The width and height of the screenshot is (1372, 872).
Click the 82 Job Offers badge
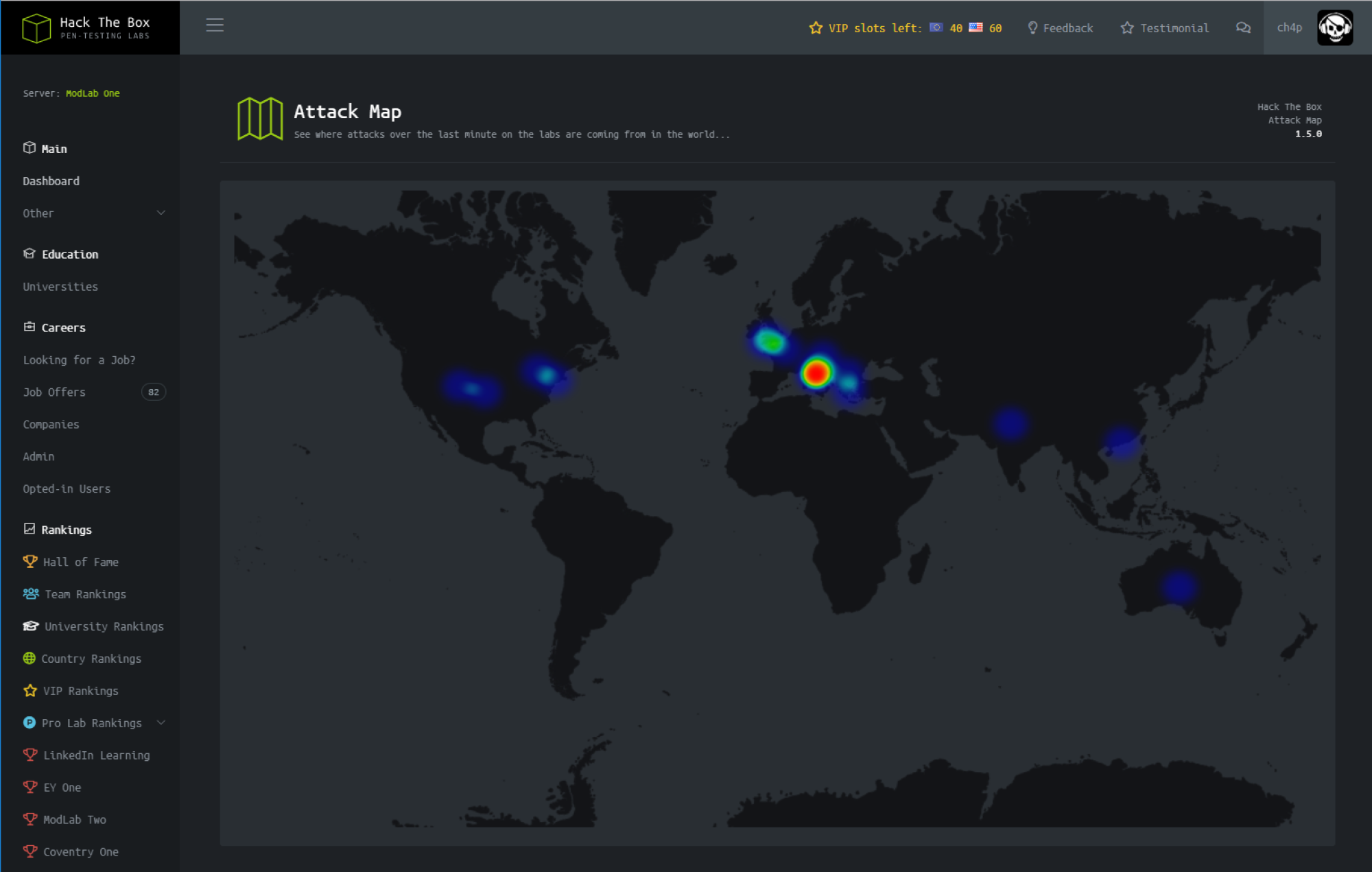click(154, 392)
